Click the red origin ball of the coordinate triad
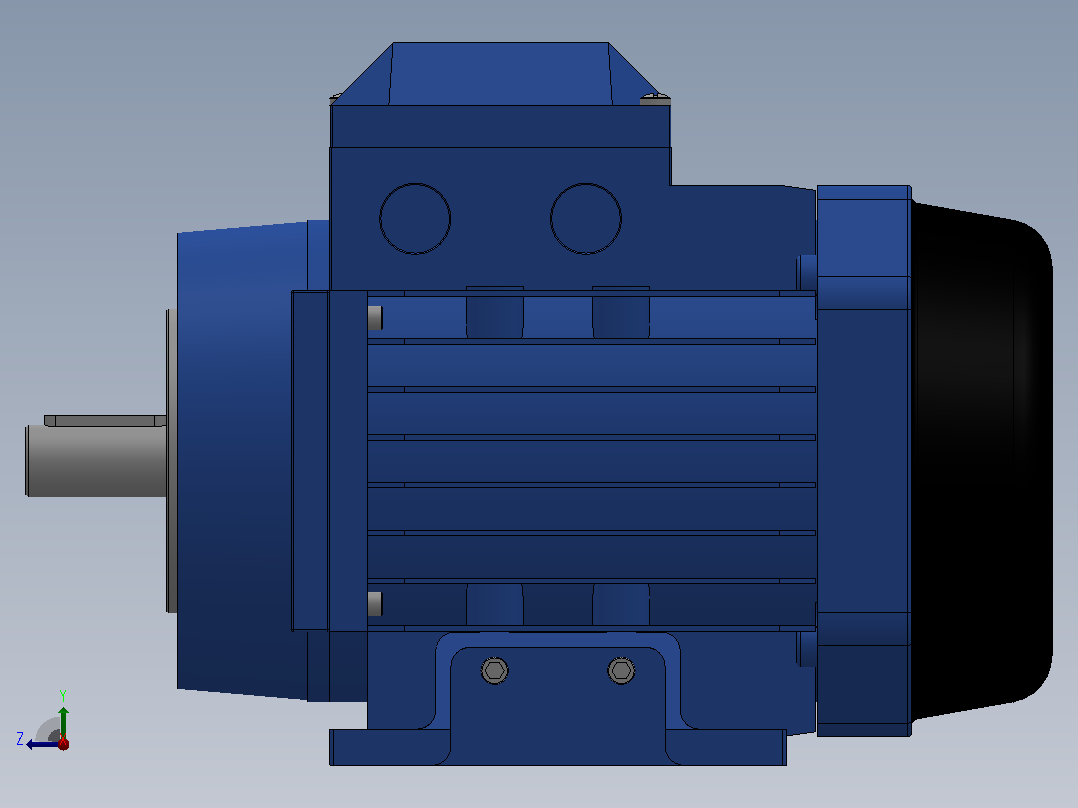 (x=63, y=743)
